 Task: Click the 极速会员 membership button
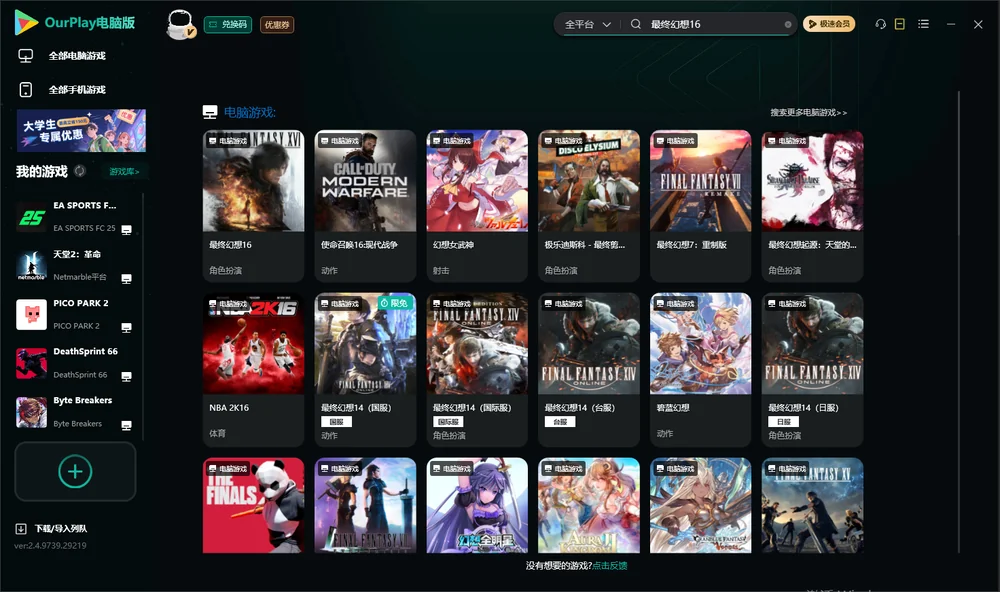(x=828, y=24)
